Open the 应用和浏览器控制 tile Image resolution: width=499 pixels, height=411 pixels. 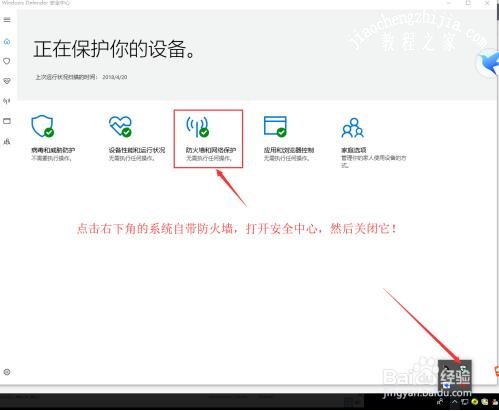[x=289, y=138]
